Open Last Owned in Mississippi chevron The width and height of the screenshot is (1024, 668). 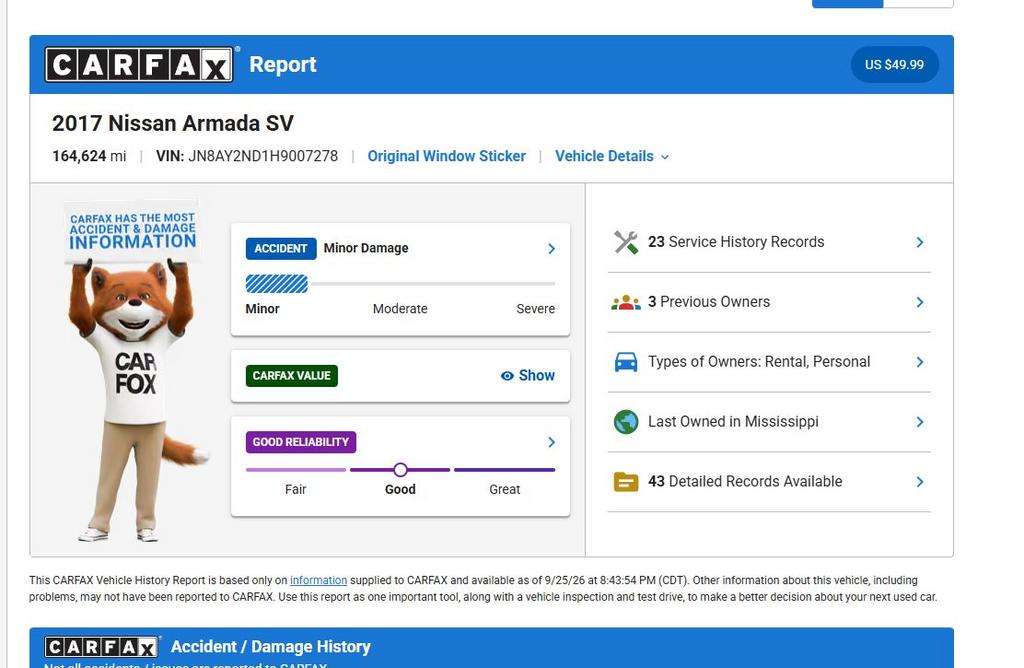pyautogui.click(x=920, y=422)
